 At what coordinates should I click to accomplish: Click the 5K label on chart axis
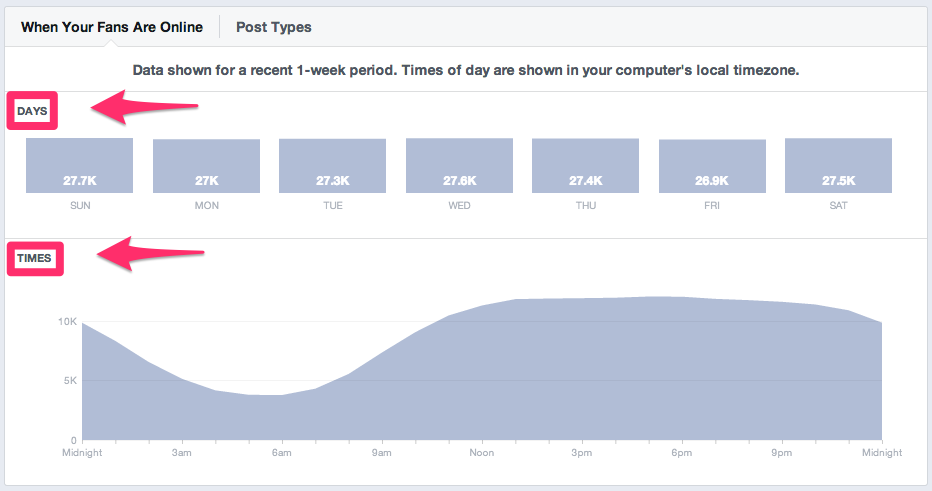(69, 381)
